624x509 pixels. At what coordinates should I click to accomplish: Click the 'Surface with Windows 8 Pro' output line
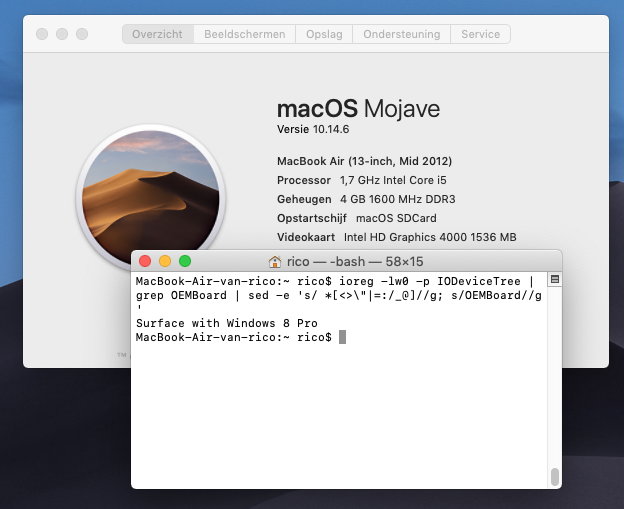click(x=226, y=323)
